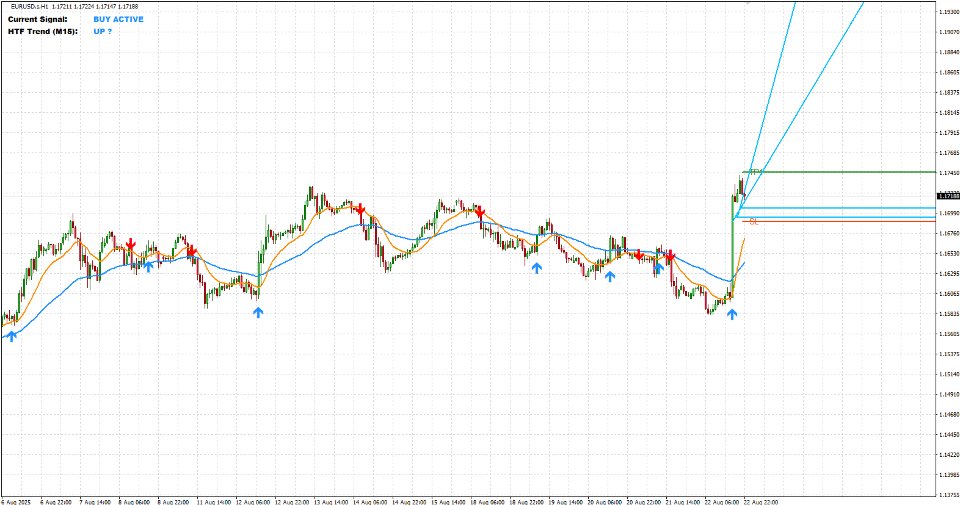Click the red SL label text
The width and height of the screenshot is (960, 505).
[x=754, y=222]
